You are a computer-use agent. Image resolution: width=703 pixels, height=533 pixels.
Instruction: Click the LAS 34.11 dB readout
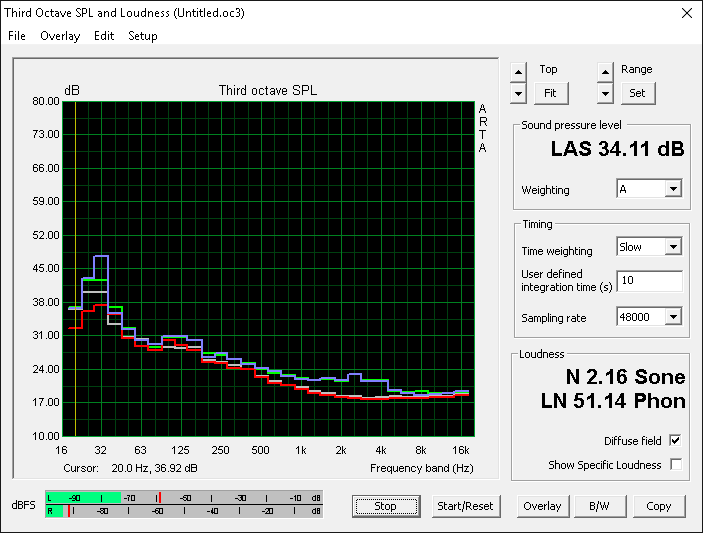(x=617, y=149)
